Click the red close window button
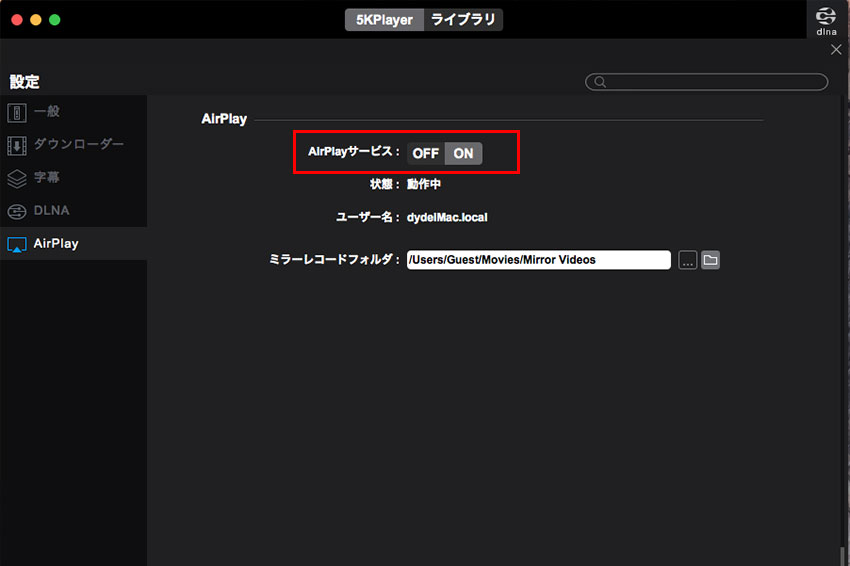Image resolution: width=850 pixels, height=566 pixels. 17,20
